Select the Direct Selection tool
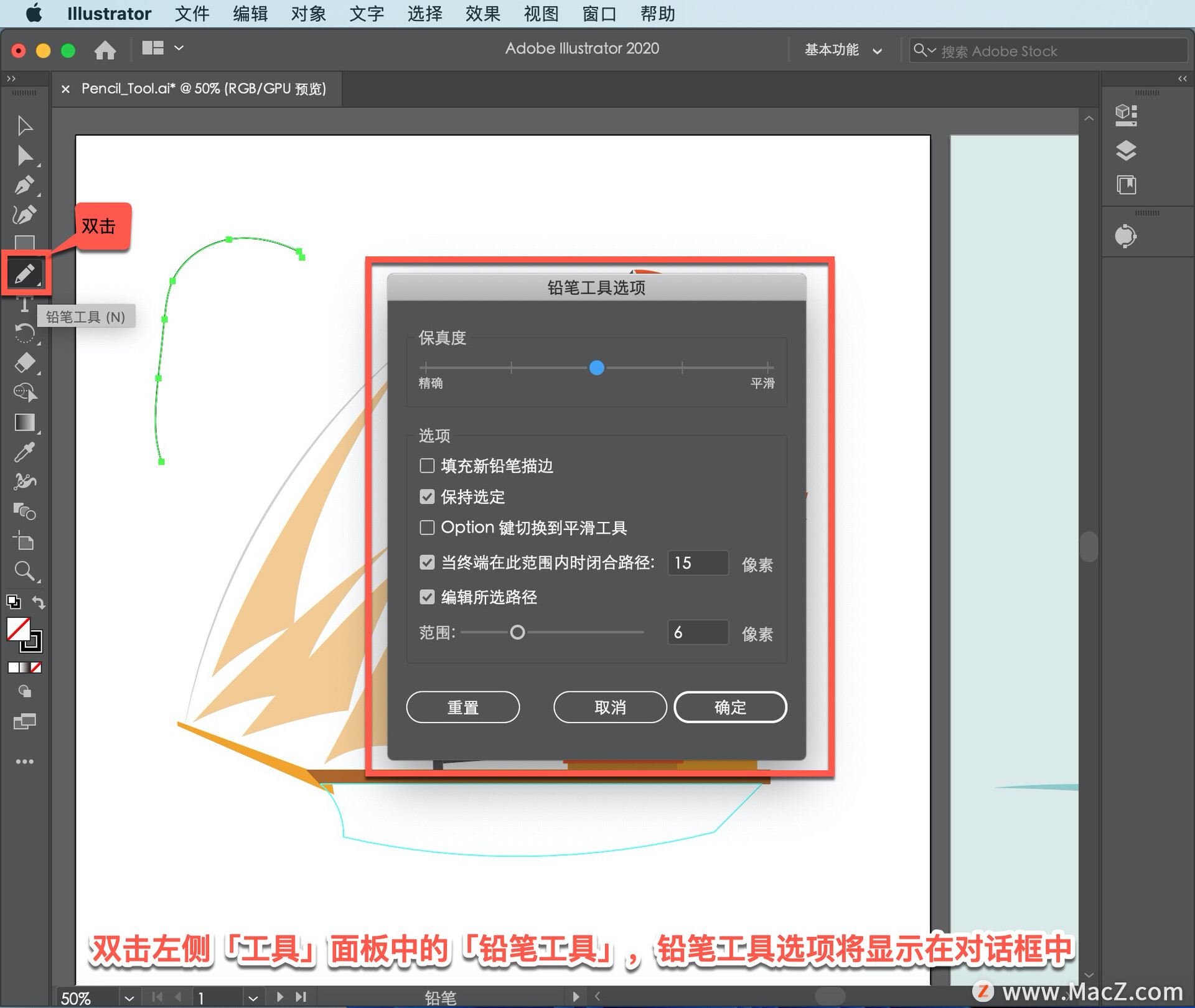Screen dimensions: 1195x1008 (x=25, y=155)
